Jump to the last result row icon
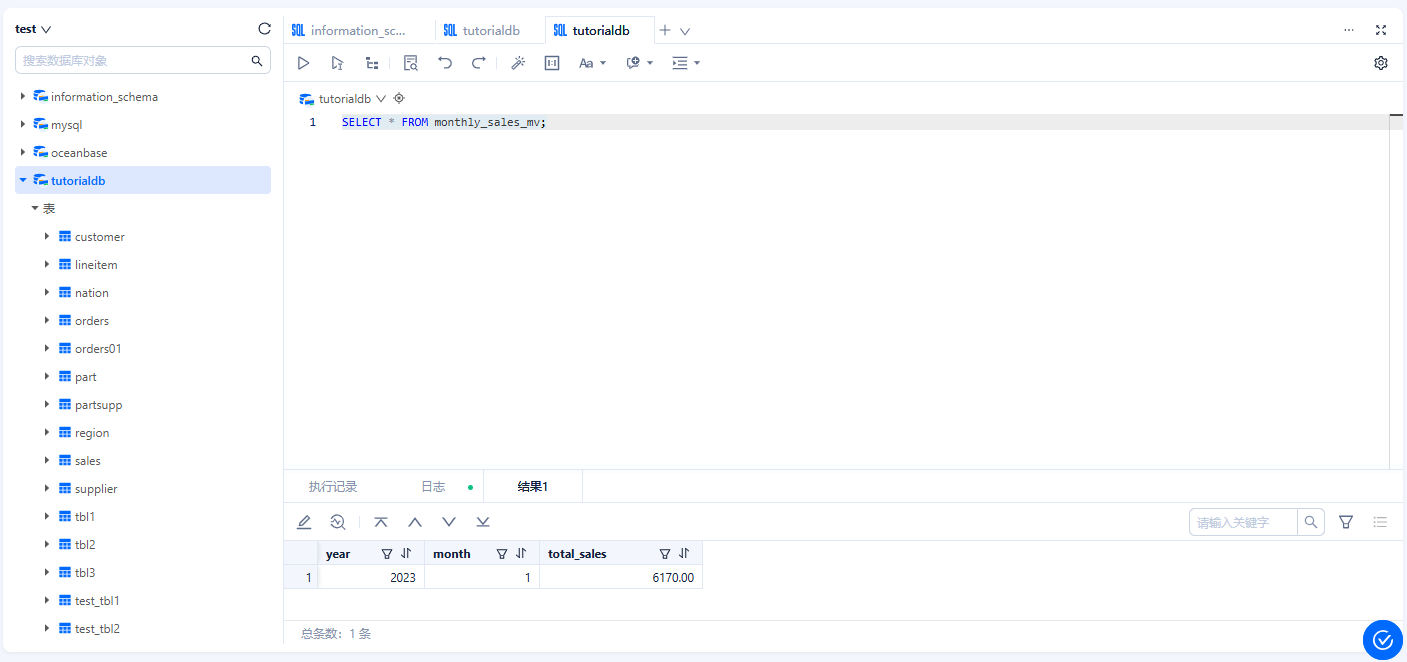The height and width of the screenshot is (662, 1407). (x=483, y=521)
